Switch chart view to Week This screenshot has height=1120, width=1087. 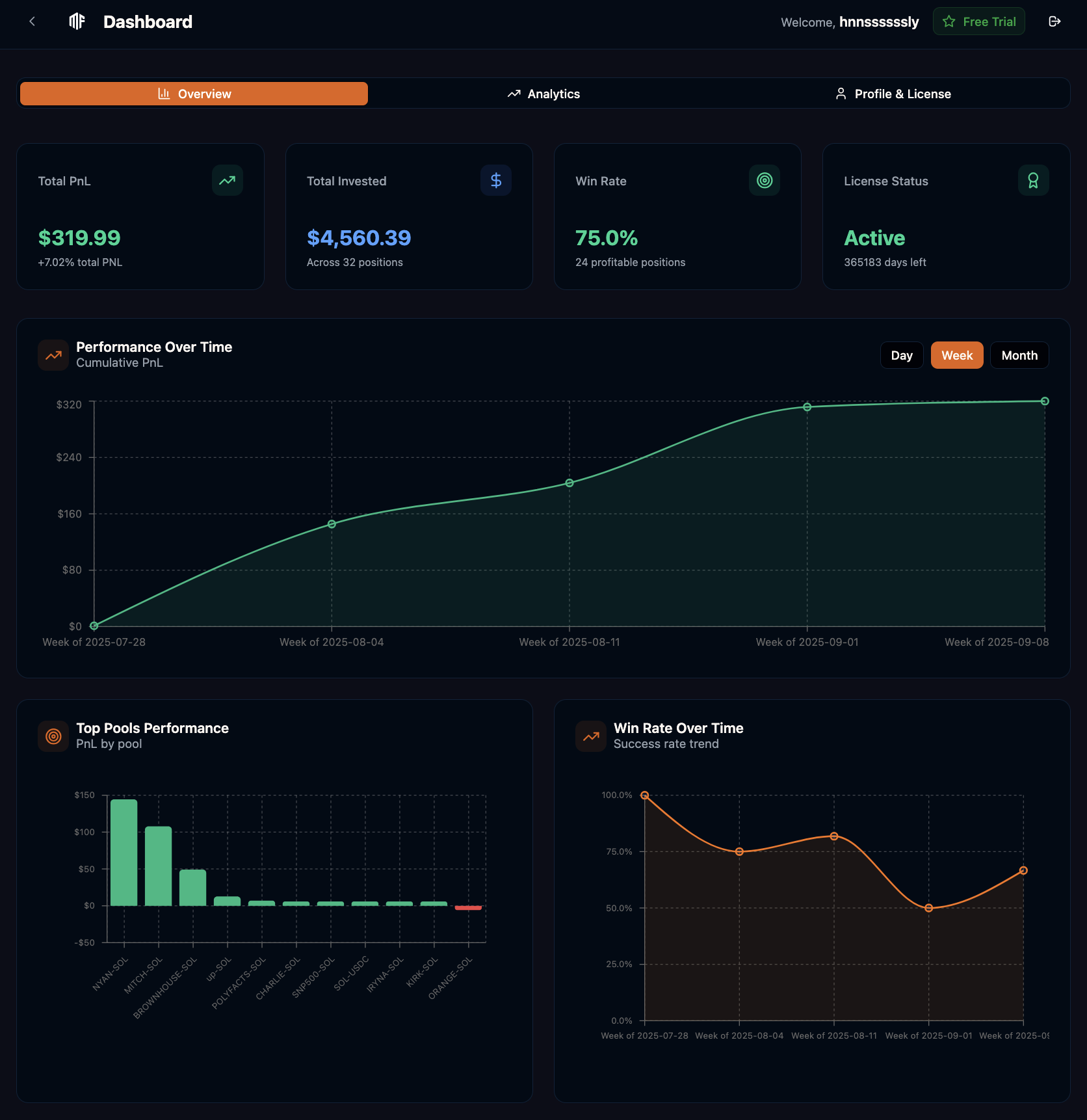[x=956, y=355]
